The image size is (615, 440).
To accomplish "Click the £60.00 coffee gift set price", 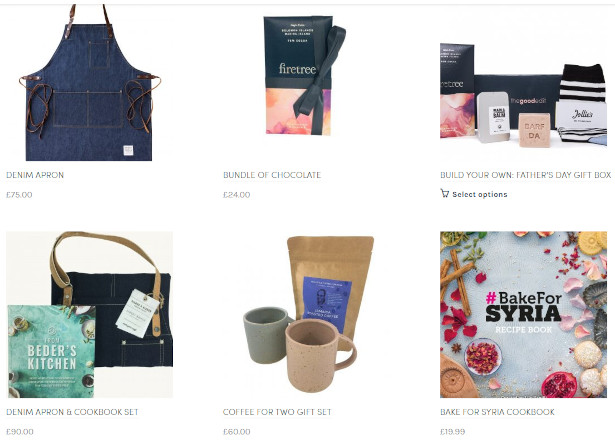I will [x=237, y=431].
